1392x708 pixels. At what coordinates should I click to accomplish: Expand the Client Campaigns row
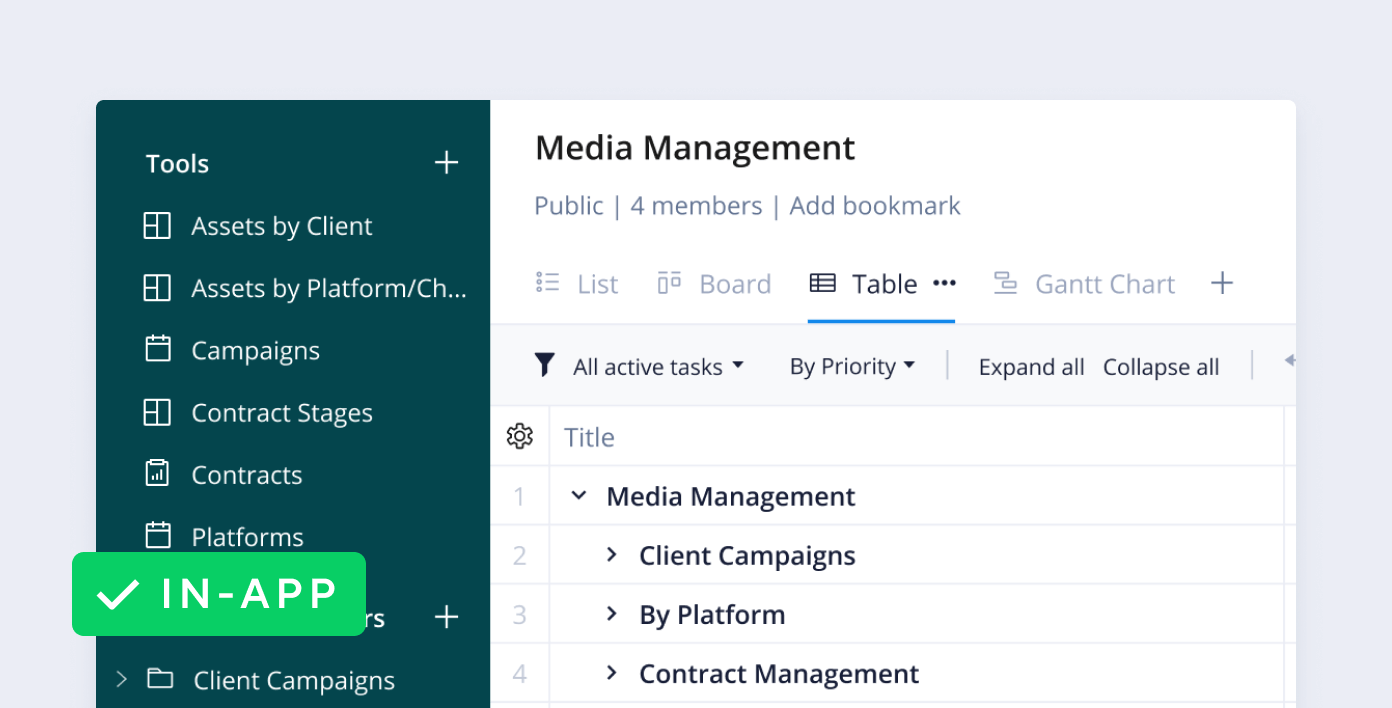pyautogui.click(x=612, y=555)
